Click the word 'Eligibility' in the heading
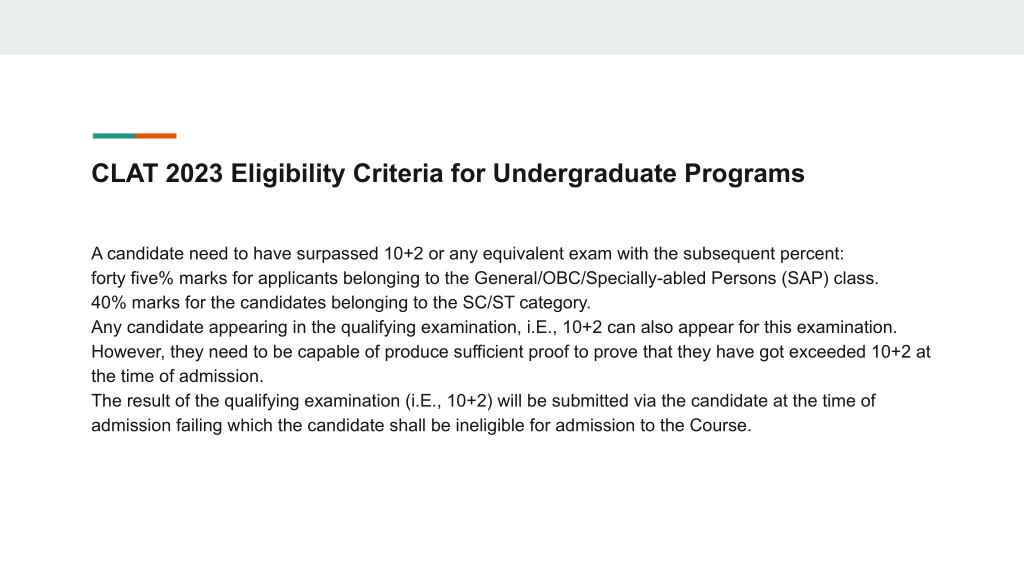 pyautogui.click(x=288, y=174)
